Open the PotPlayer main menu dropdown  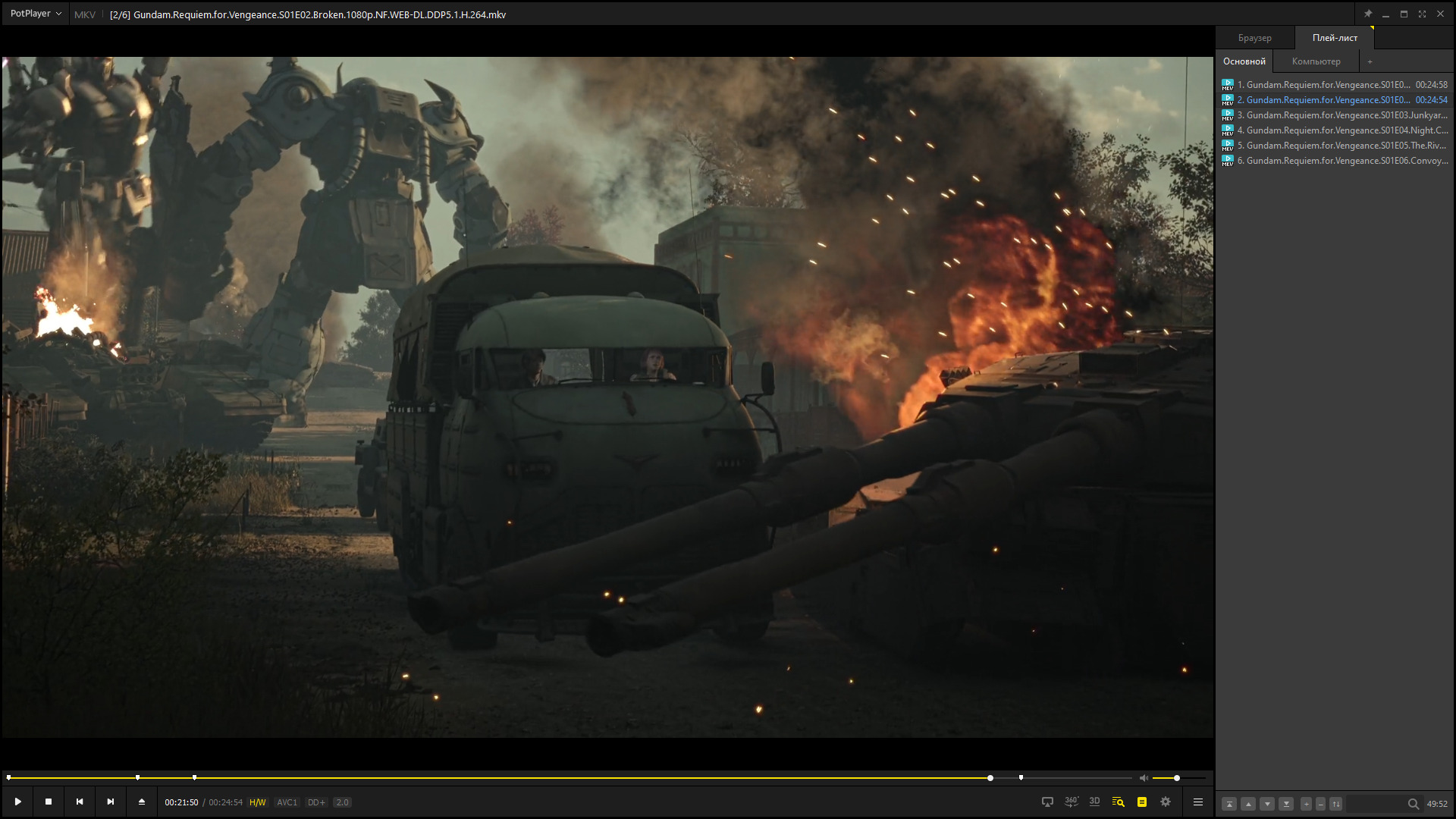[x=36, y=14]
